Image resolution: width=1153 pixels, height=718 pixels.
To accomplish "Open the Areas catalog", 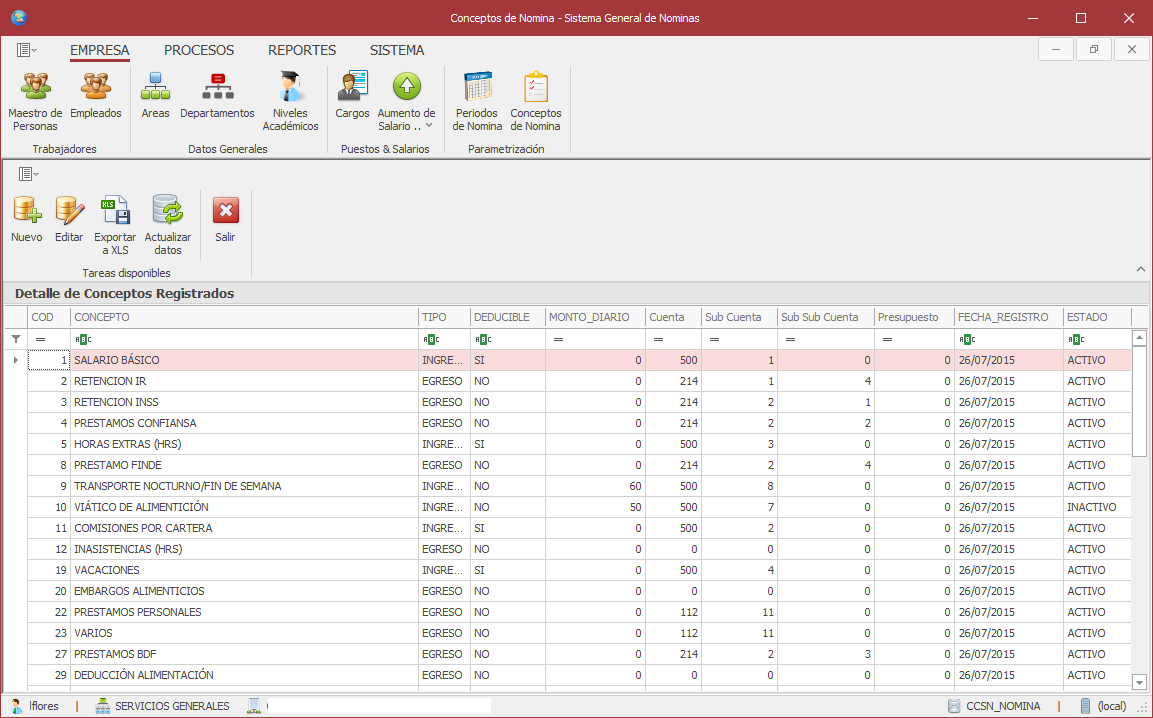I will (x=155, y=96).
